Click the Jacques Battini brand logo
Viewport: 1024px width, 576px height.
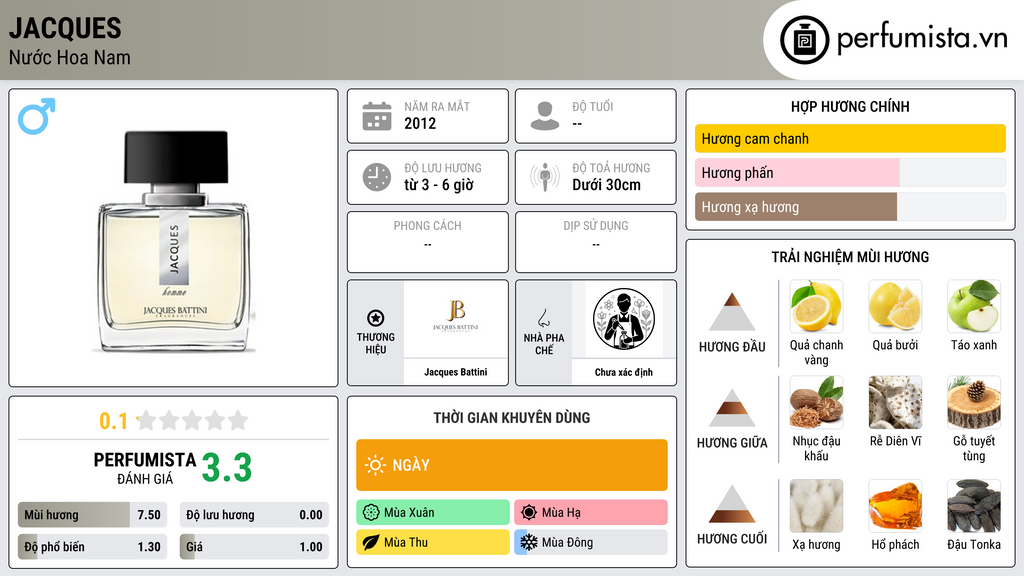coord(455,315)
